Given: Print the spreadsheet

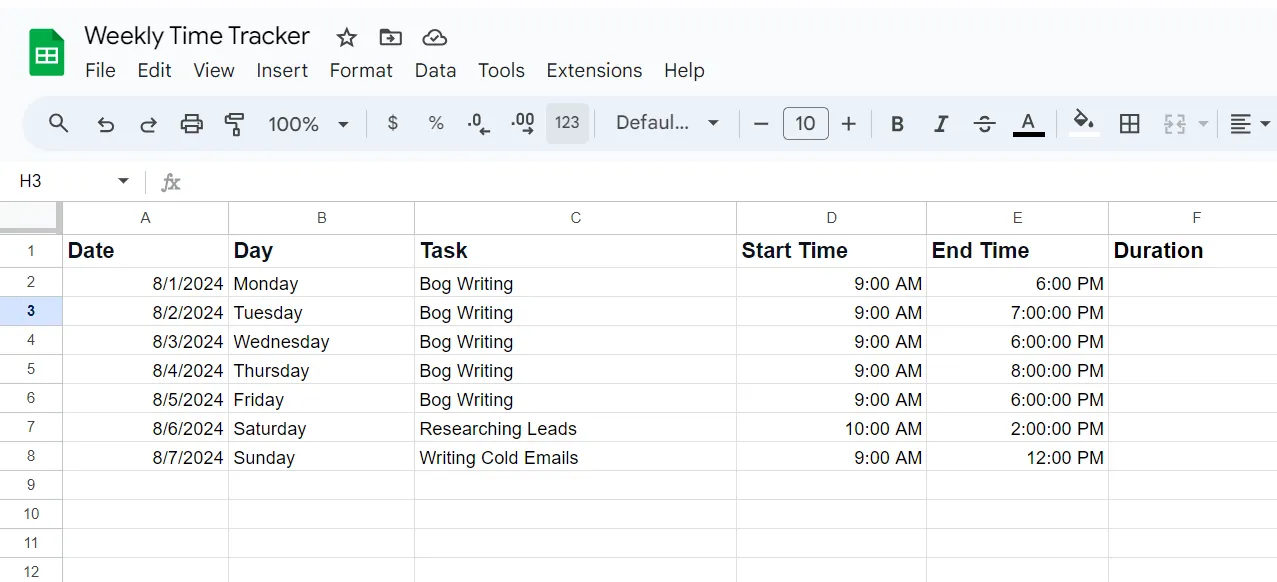Looking at the screenshot, I should coord(191,124).
